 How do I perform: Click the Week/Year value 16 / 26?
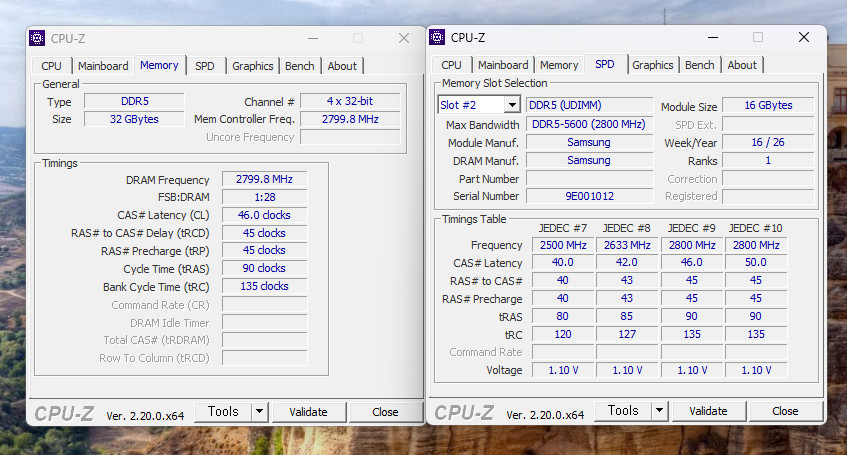(x=768, y=142)
